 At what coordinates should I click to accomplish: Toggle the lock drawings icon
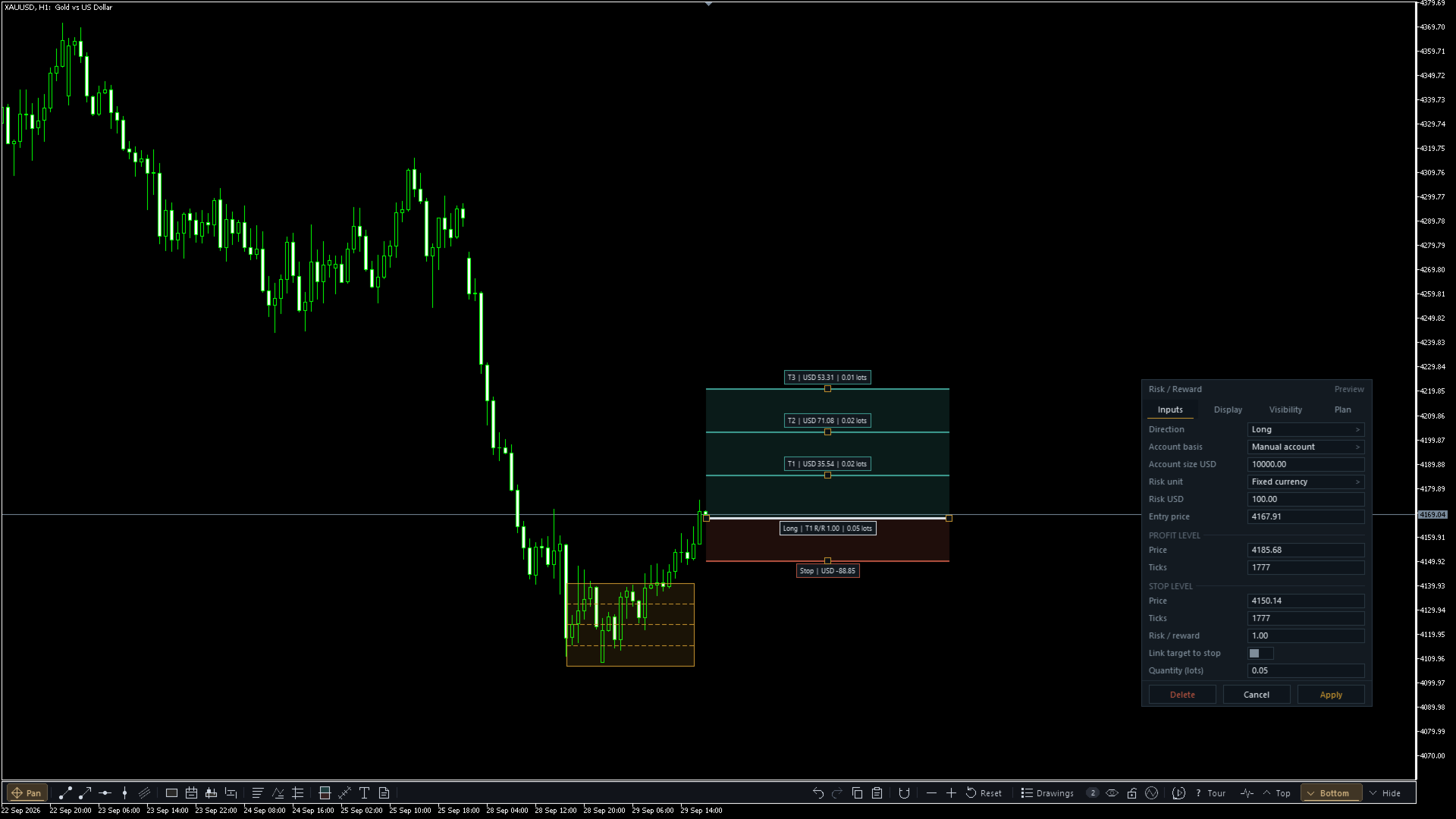click(1131, 793)
